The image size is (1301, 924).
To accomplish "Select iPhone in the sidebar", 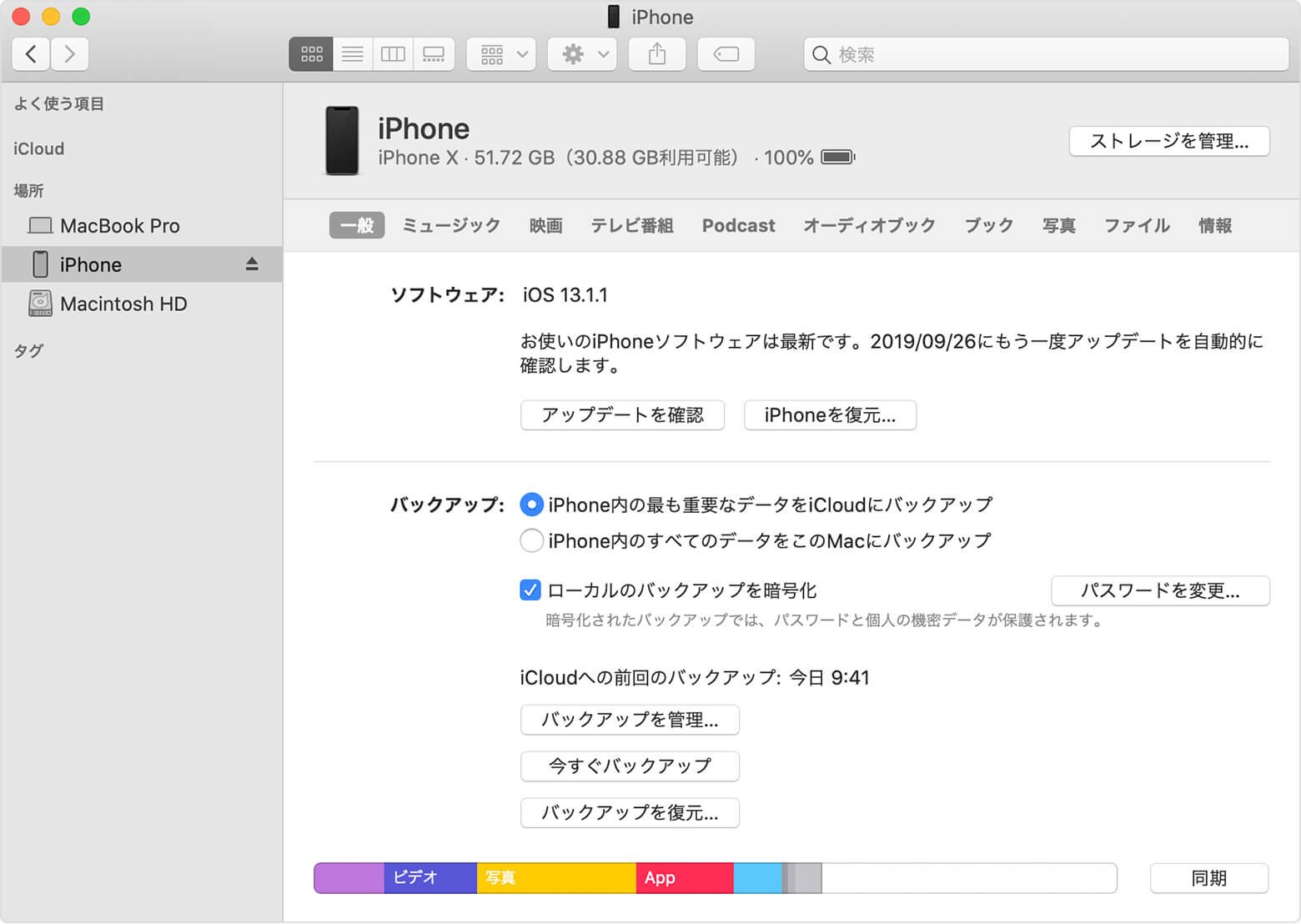I will (142, 264).
